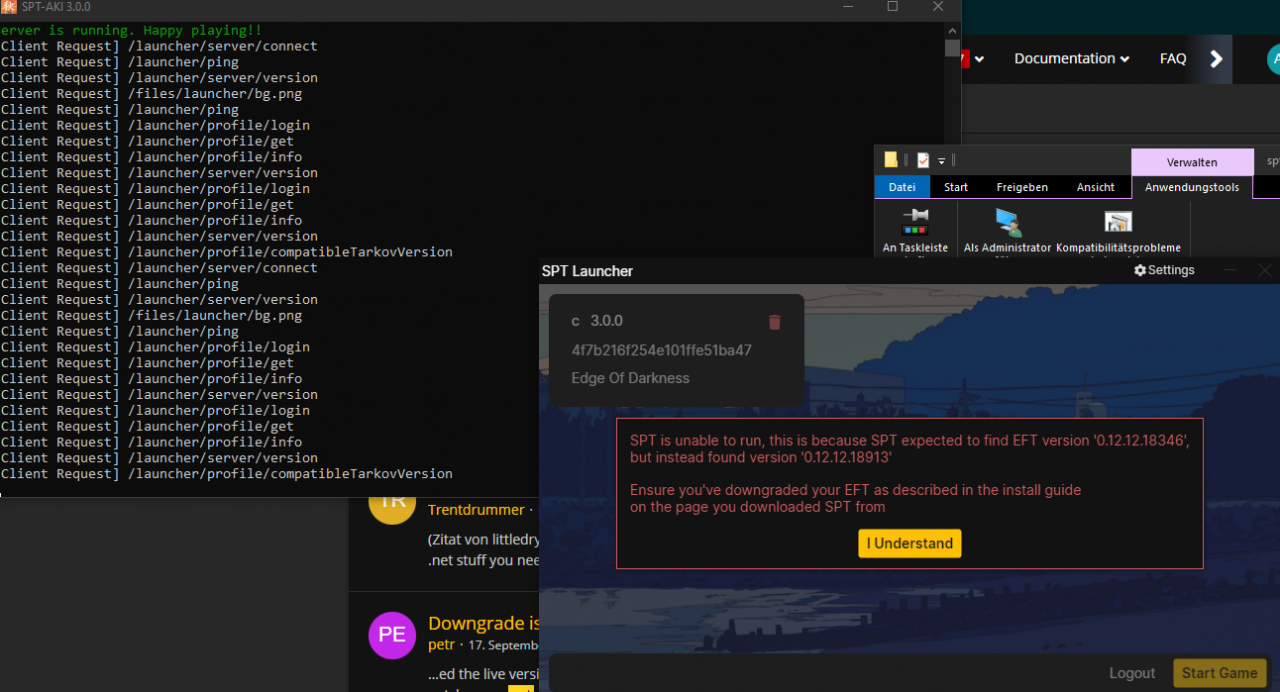This screenshot has width=1280, height=692.
Task: Click the 'Ensure you've downgraded your EFT' message
Action: (855, 498)
